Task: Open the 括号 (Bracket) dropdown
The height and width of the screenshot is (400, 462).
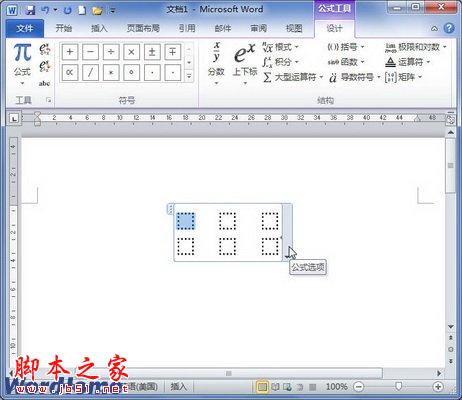Action: click(x=346, y=47)
